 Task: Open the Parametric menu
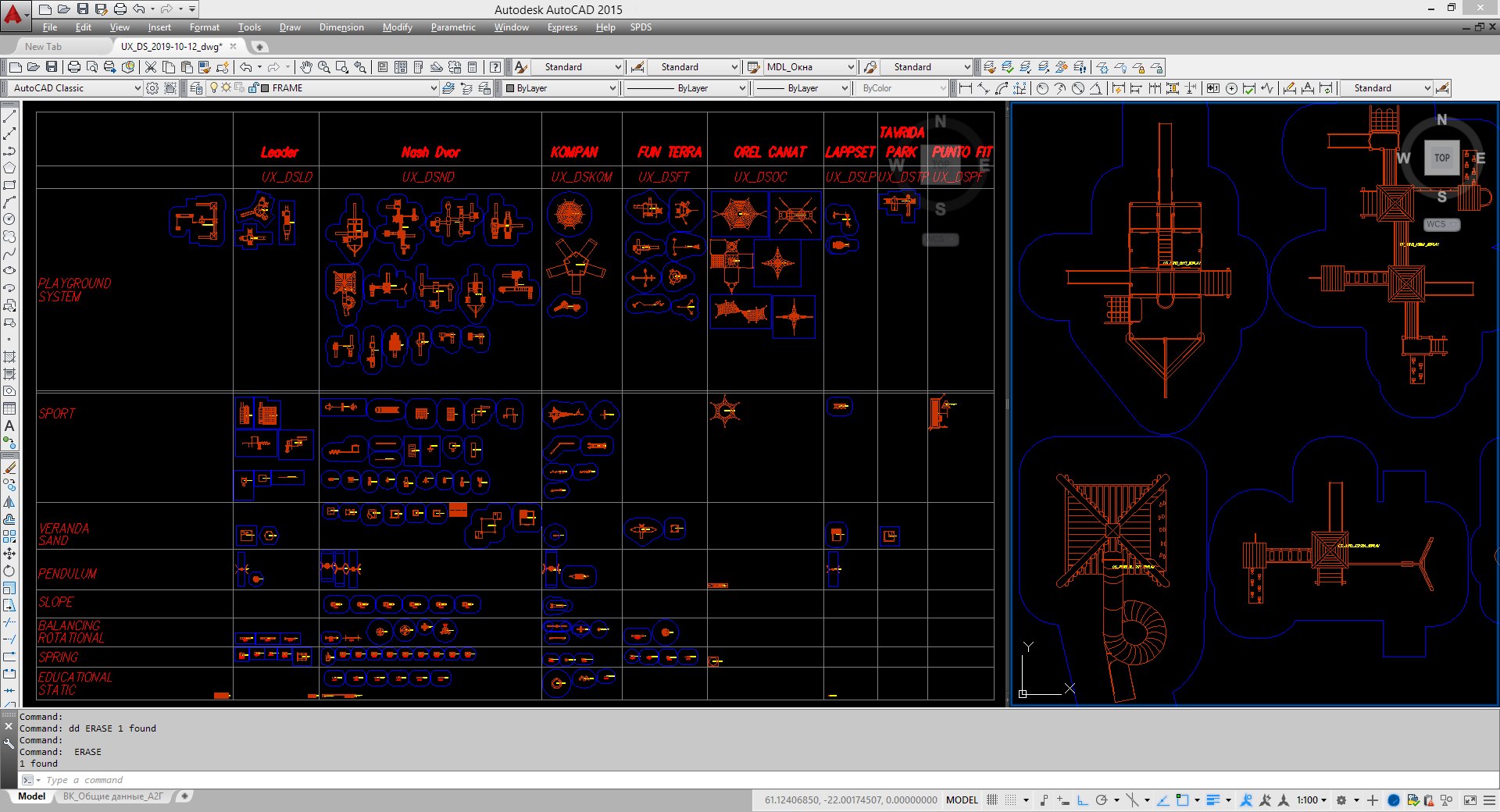[453, 27]
